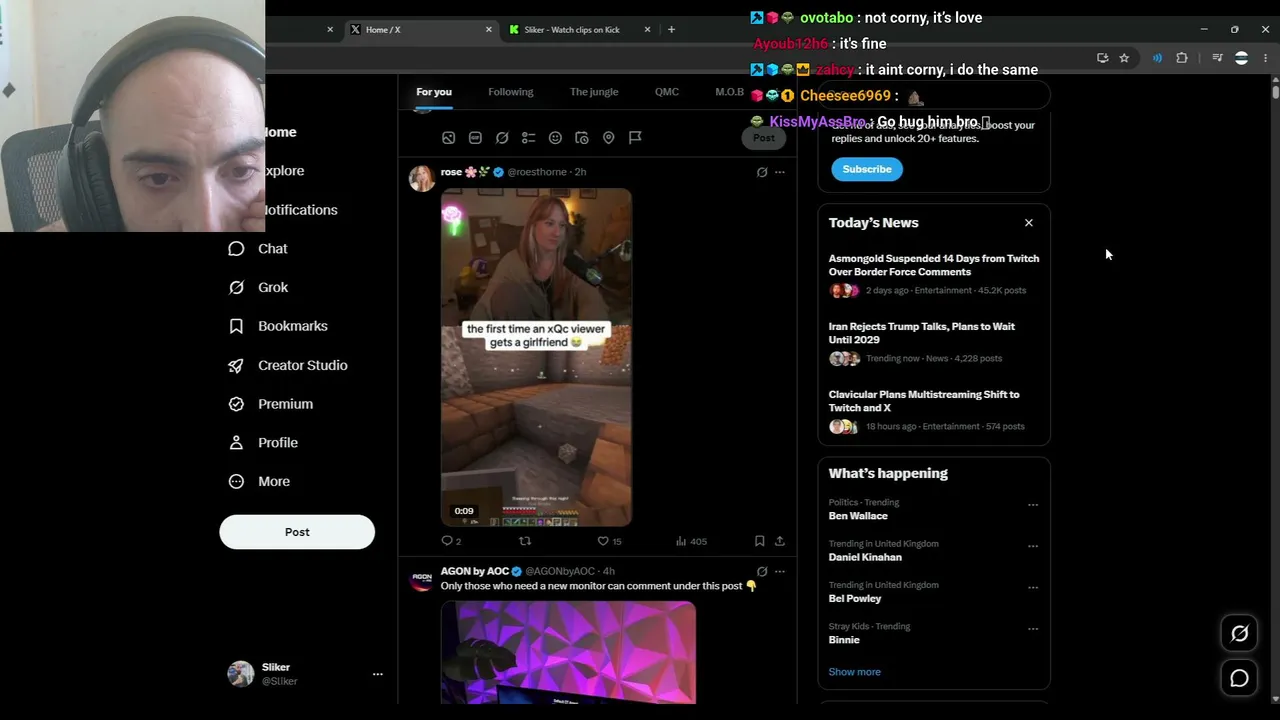Open Asmongold Suspended news story

934,275
